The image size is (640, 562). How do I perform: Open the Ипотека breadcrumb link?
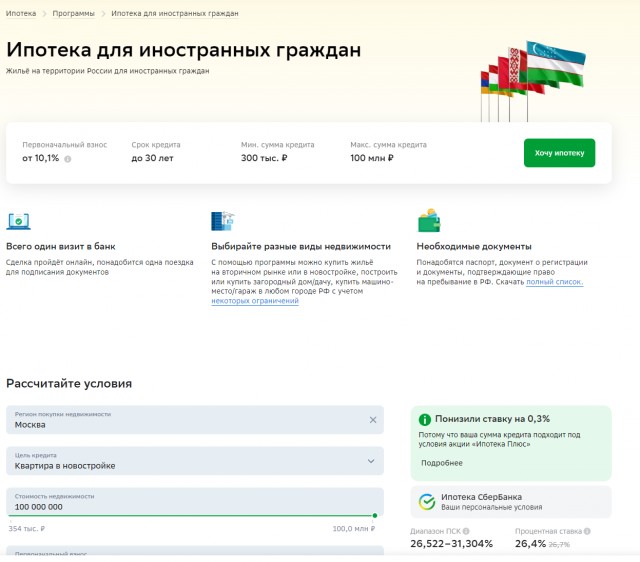[21, 13]
